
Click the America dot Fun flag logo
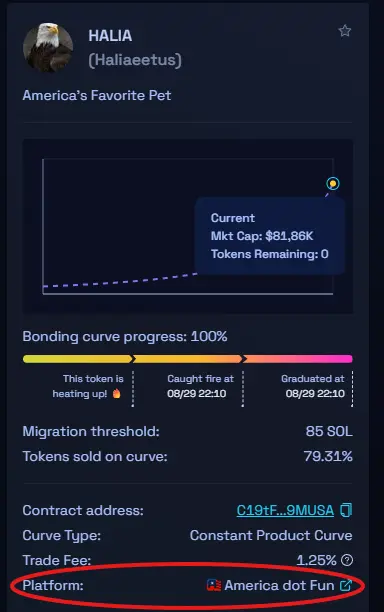(213, 585)
